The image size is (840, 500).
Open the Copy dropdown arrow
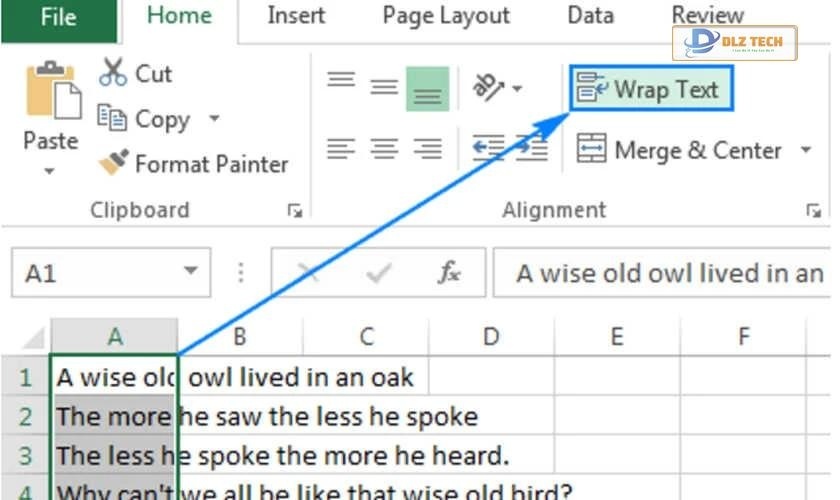coord(214,119)
